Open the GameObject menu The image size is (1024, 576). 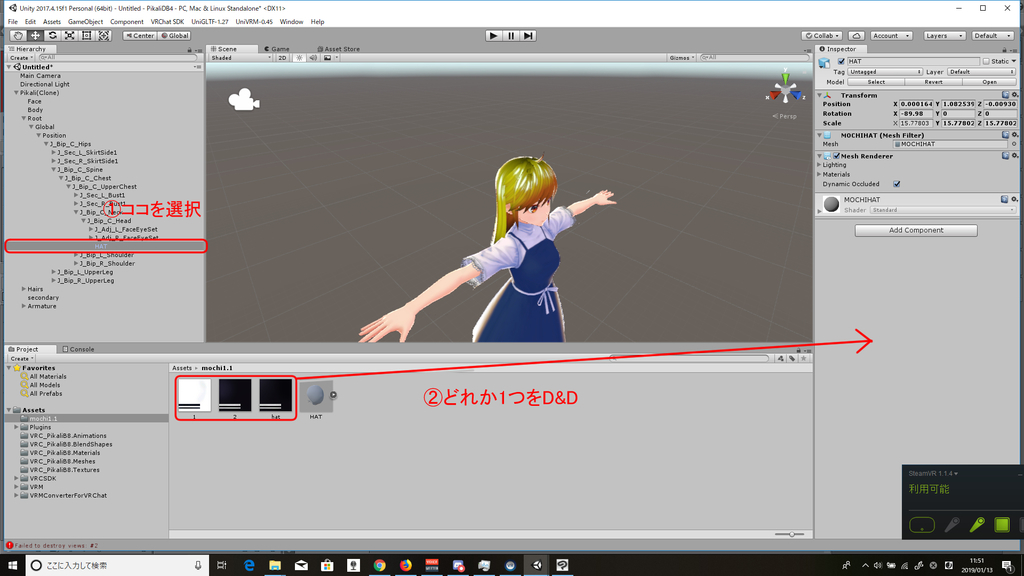[86, 22]
